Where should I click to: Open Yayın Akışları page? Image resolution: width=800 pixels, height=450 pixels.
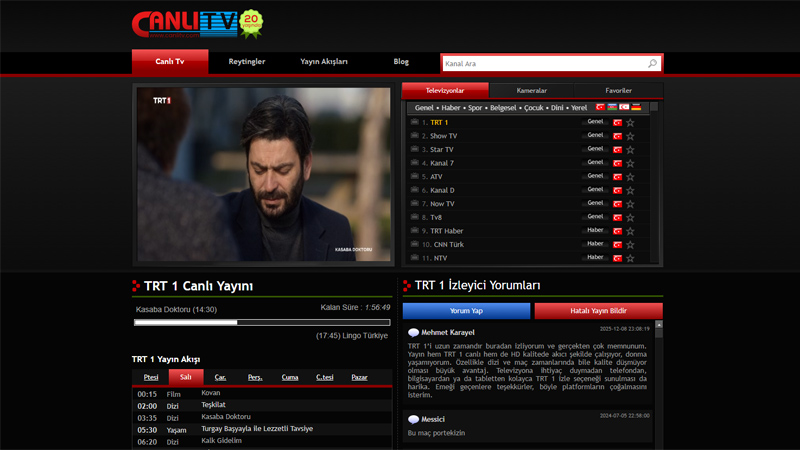[323, 62]
